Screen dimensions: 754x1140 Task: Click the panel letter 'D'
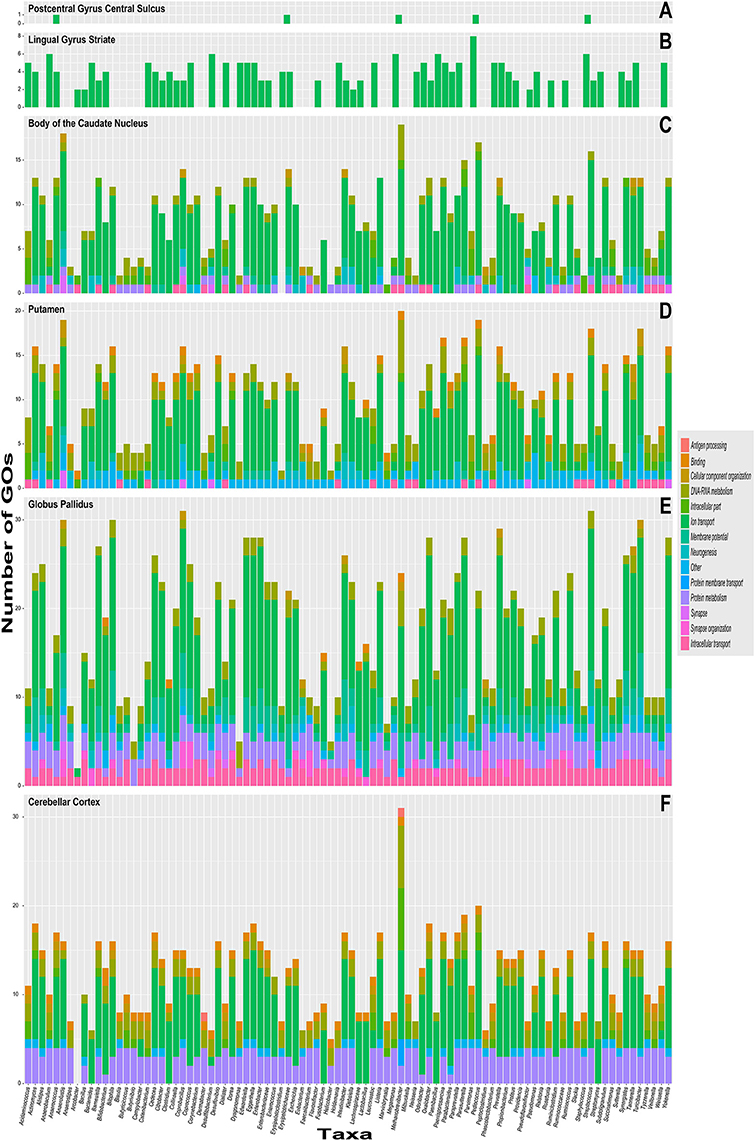click(x=665, y=312)
